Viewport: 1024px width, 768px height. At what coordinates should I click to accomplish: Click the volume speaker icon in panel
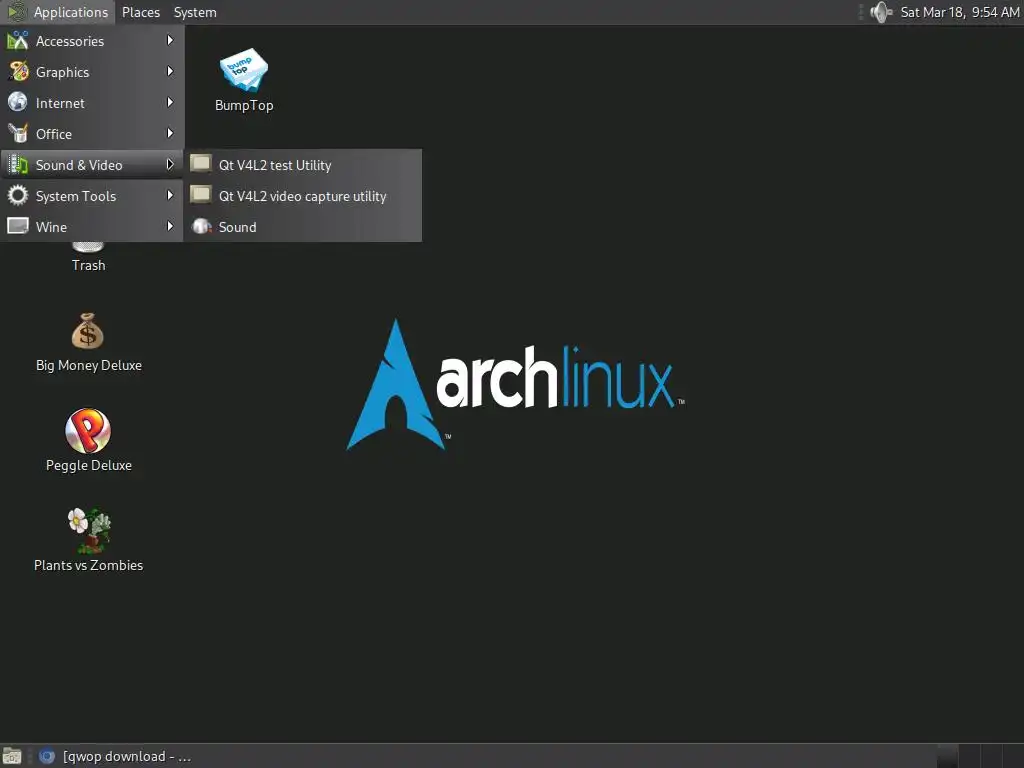point(881,12)
